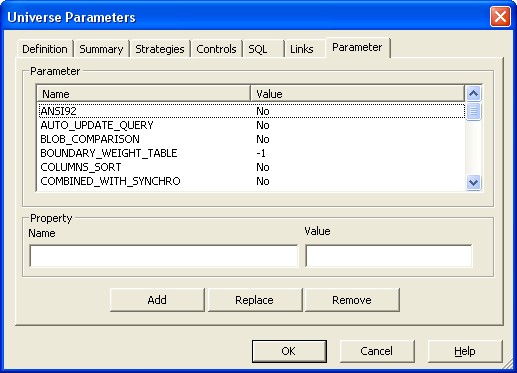
Task: Click the Remove button
Action: pyautogui.click(x=352, y=300)
